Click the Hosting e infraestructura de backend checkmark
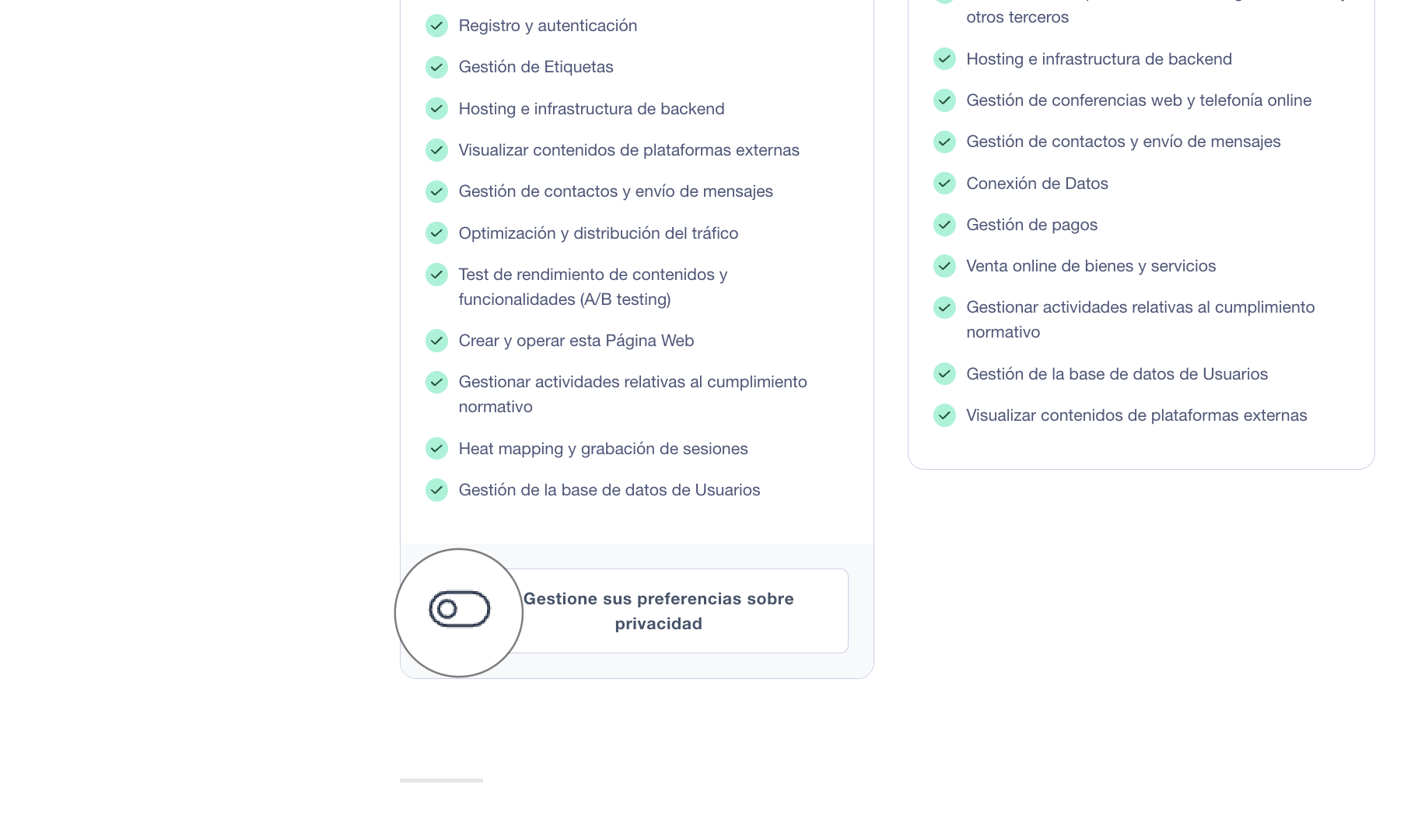 (436, 109)
